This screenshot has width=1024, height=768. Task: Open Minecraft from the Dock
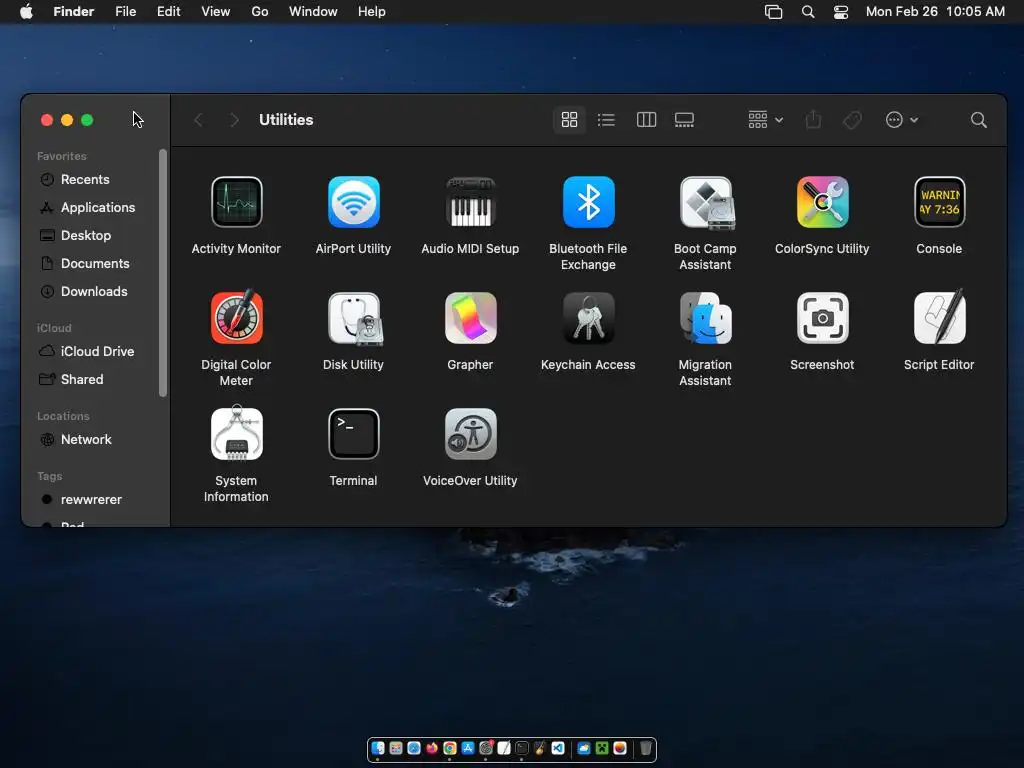(x=602, y=748)
